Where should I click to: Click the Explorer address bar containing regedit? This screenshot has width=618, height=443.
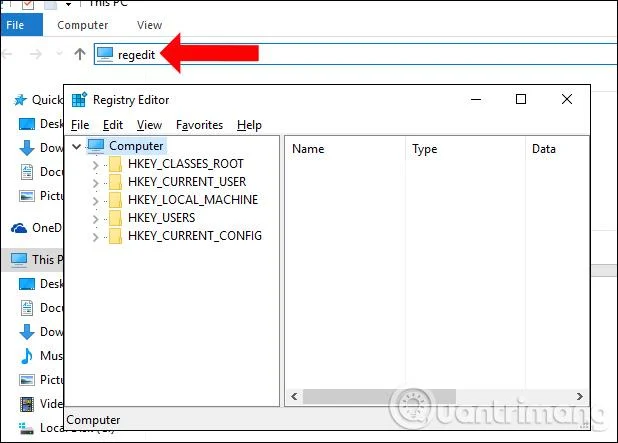pos(356,54)
